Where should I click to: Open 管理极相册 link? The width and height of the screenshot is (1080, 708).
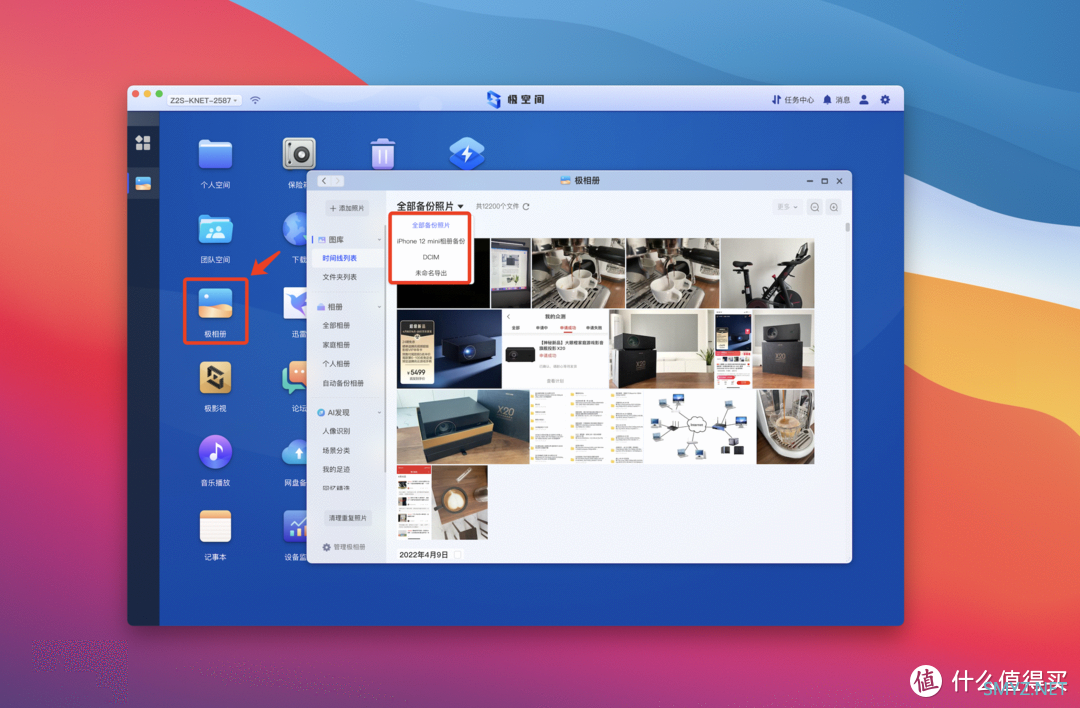coord(350,547)
